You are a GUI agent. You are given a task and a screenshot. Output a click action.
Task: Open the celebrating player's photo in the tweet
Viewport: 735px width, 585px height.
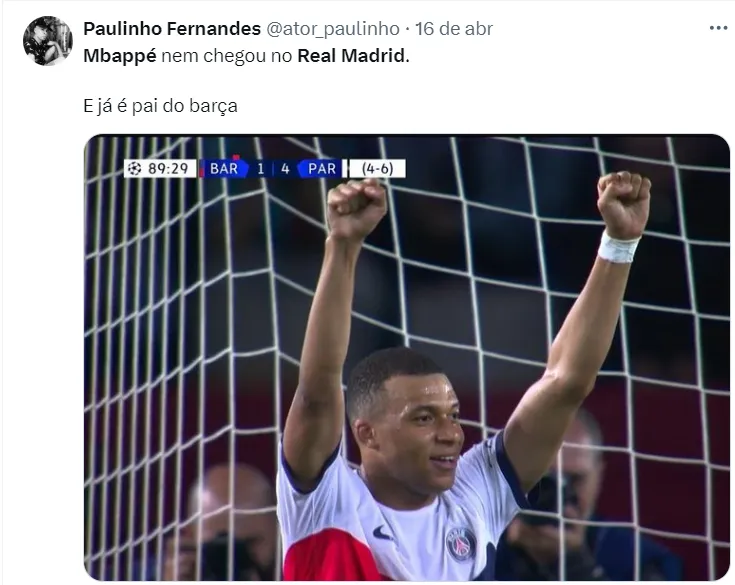coord(406,358)
